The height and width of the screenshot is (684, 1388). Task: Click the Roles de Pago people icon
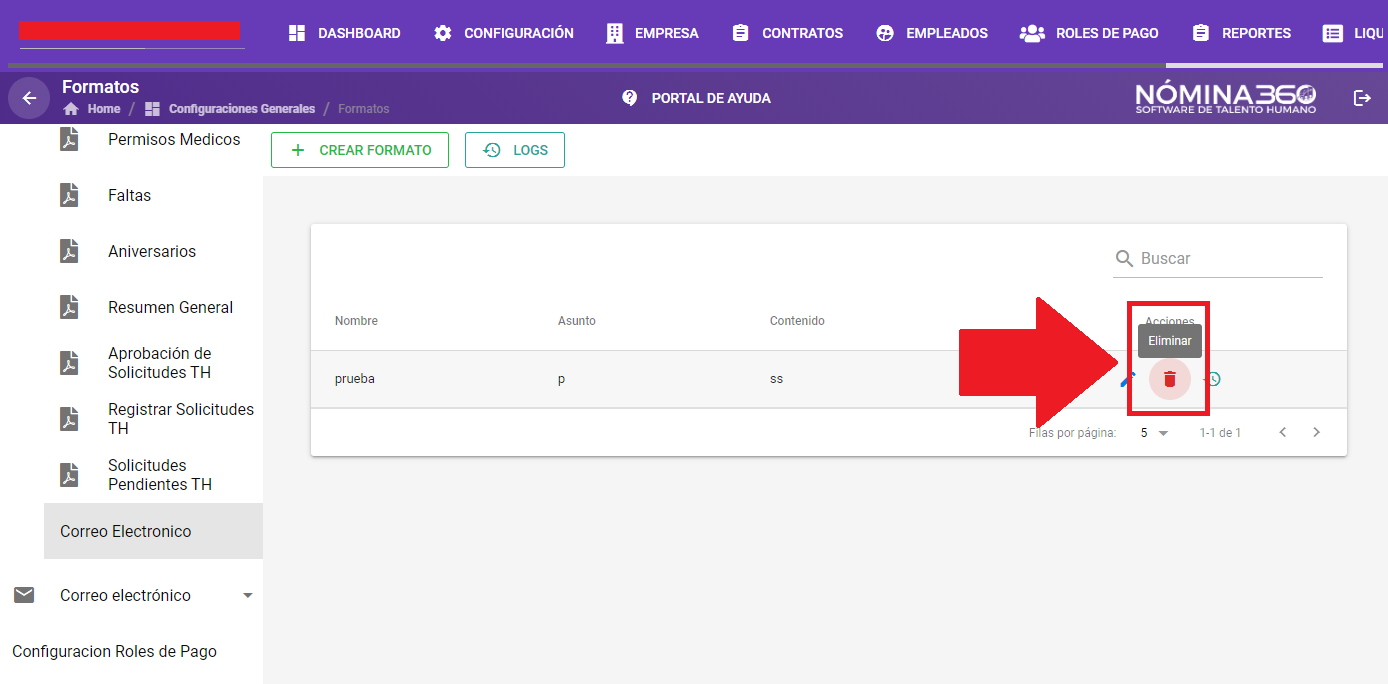tap(1032, 33)
